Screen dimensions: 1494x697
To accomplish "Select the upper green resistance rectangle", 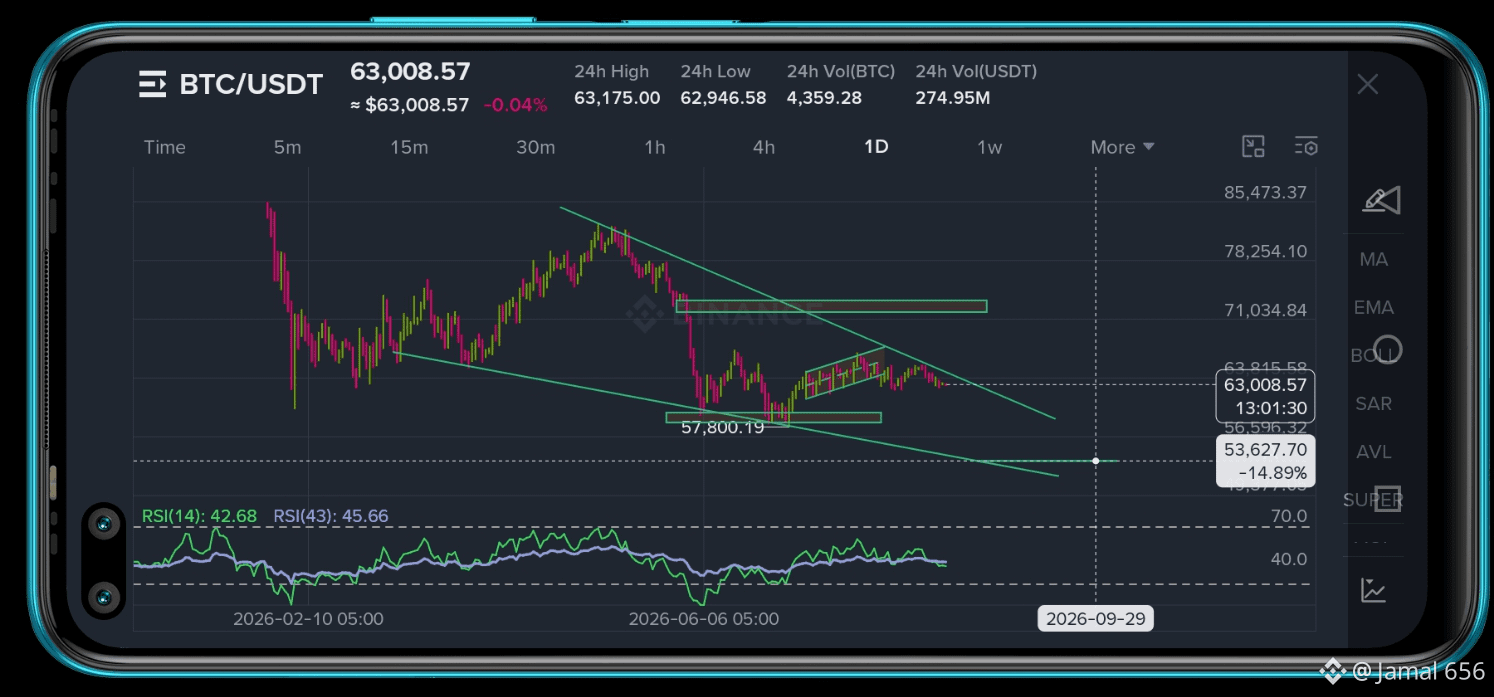I will click(x=831, y=306).
